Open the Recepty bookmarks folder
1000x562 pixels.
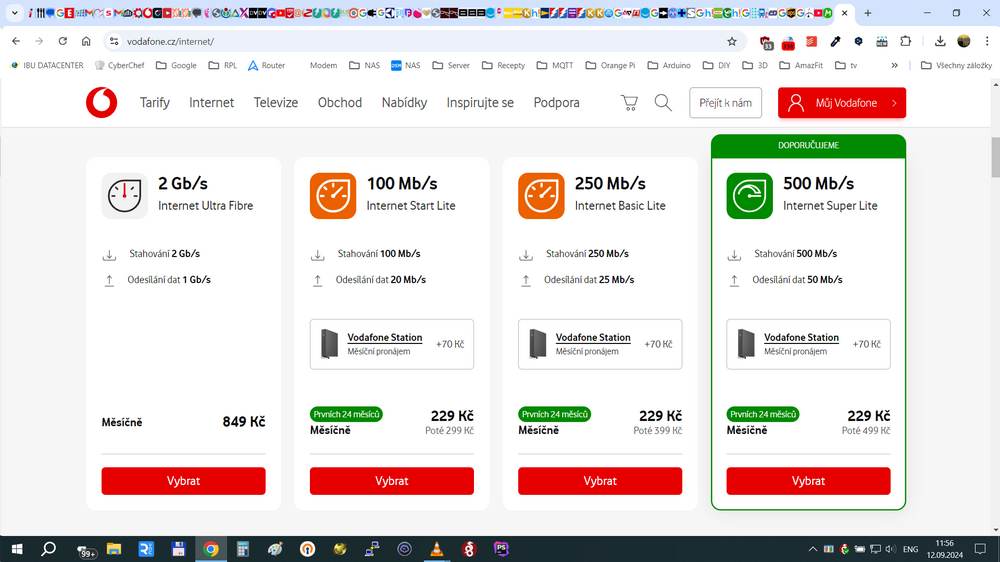pyautogui.click(x=504, y=65)
